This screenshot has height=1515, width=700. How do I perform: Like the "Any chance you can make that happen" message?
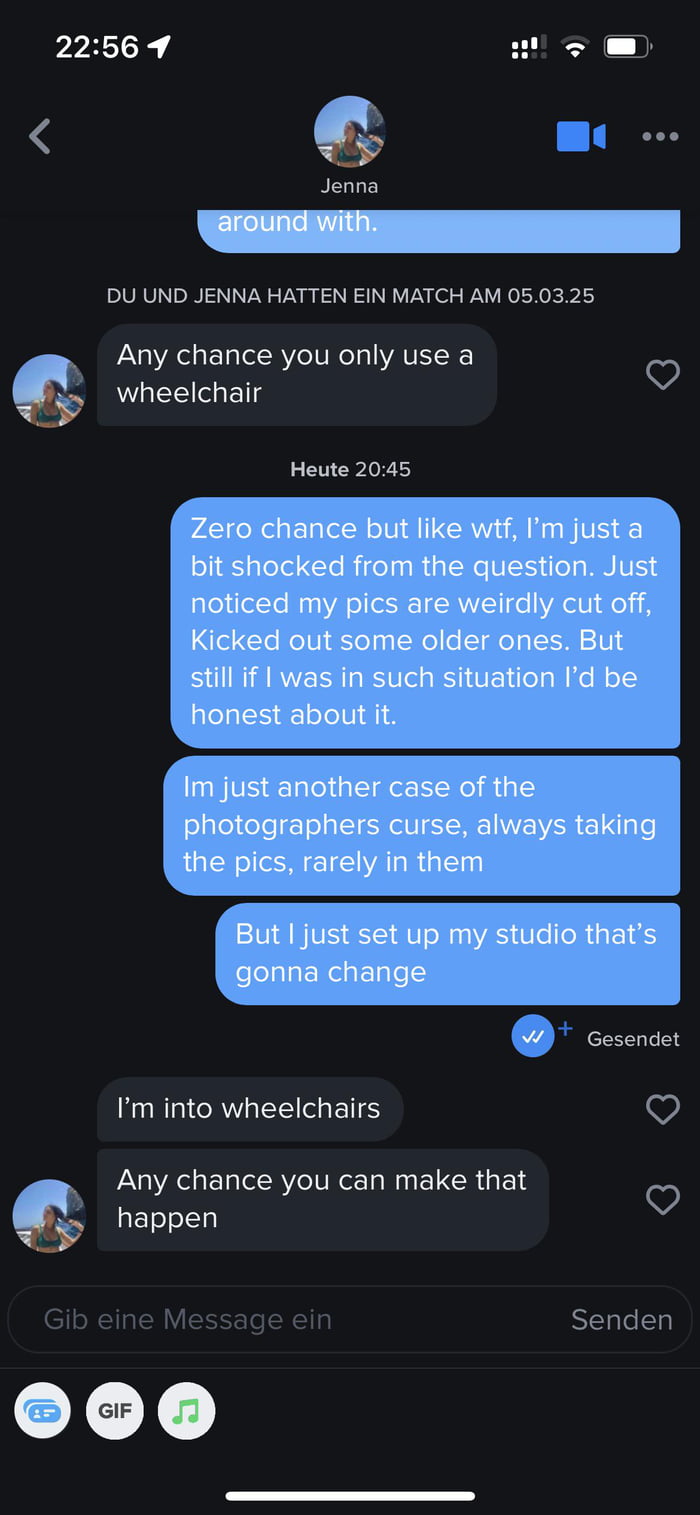pos(662,1199)
